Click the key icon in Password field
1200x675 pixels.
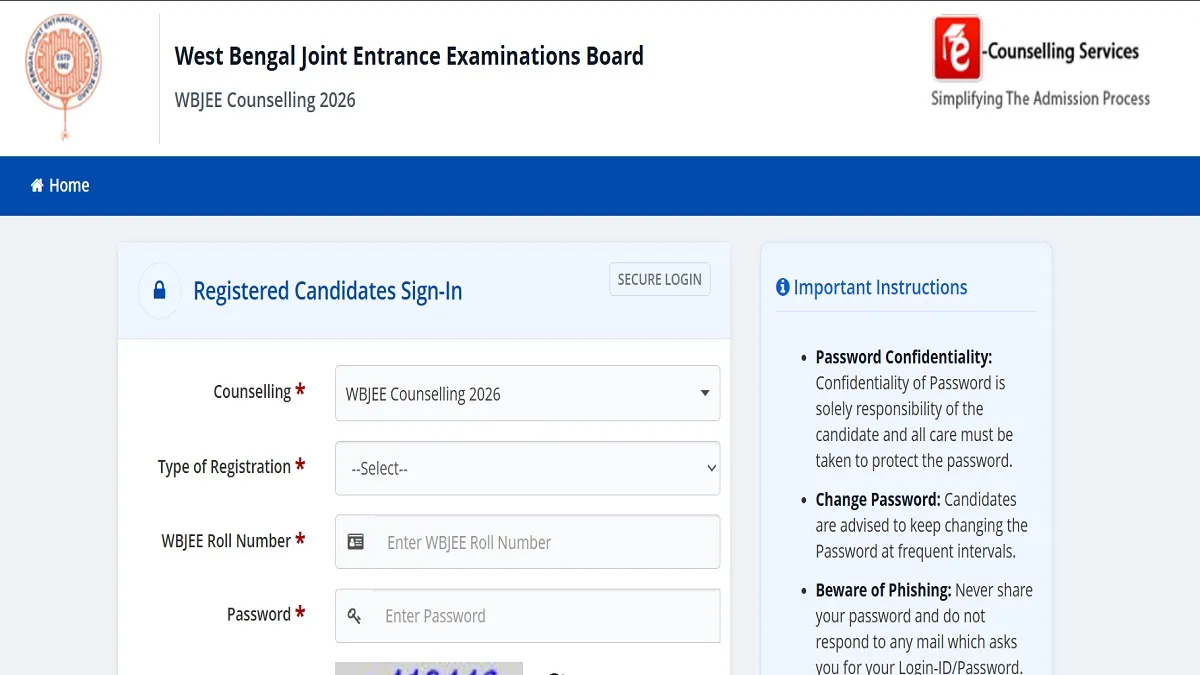354,616
